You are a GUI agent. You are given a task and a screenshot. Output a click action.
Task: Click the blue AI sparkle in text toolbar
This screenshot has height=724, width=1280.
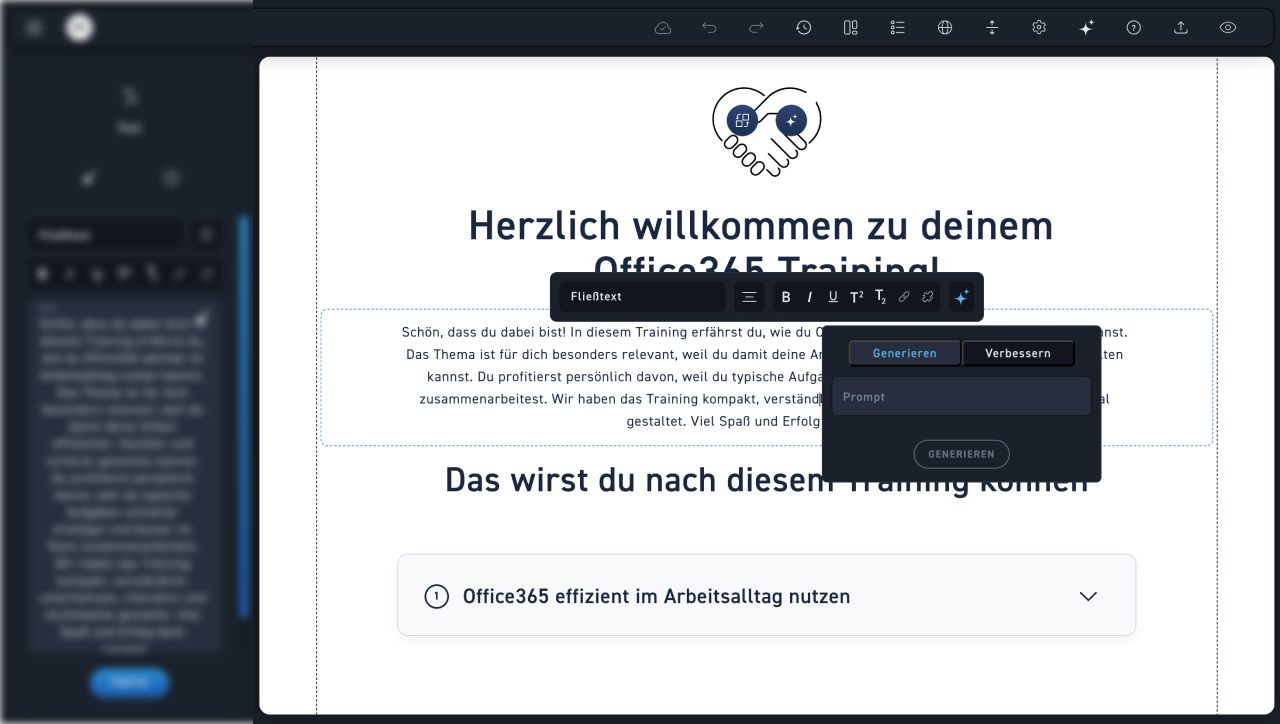962,297
